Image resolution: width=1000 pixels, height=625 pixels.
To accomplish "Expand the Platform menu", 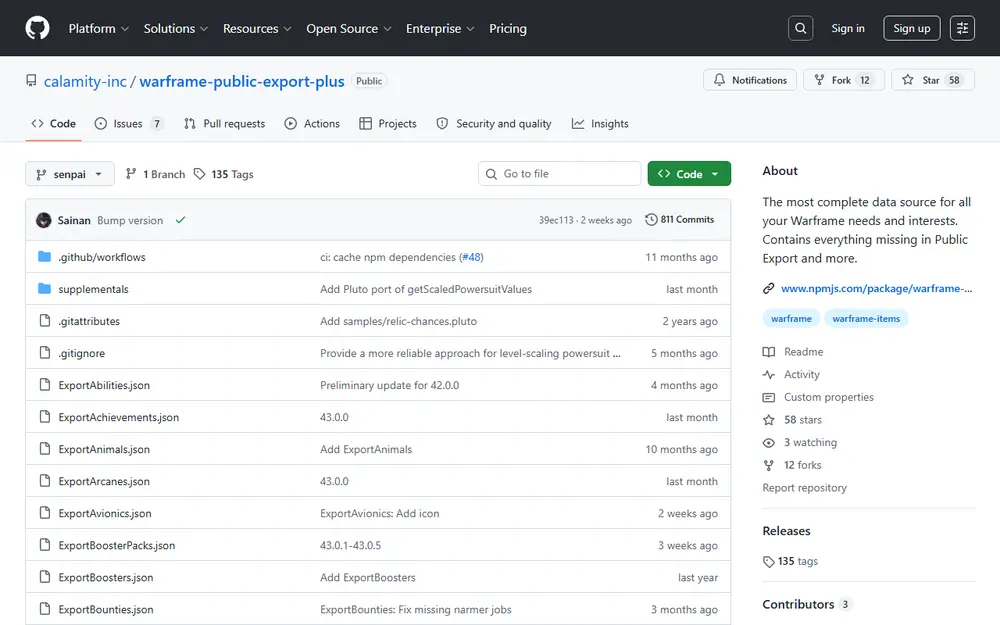I will (x=99, y=28).
